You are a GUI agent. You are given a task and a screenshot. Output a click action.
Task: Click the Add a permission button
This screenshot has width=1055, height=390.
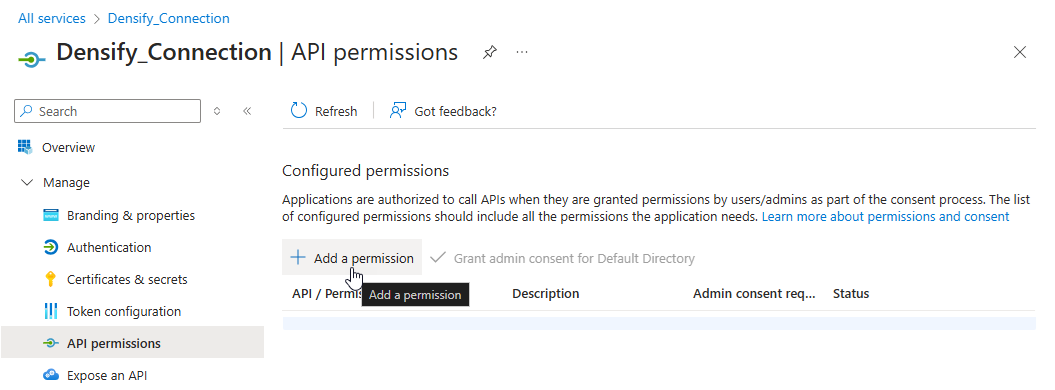pyautogui.click(x=352, y=258)
